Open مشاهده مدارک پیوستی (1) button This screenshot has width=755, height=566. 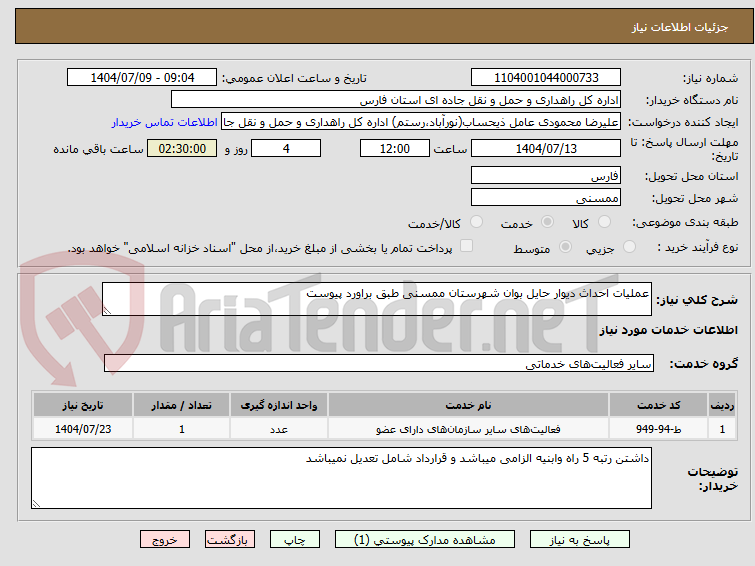tap(425, 540)
